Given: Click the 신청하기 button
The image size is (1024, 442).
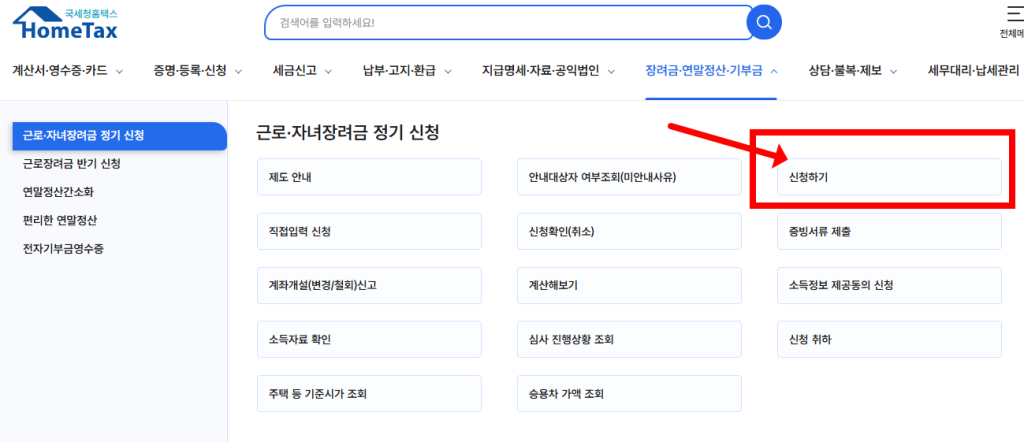Looking at the screenshot, I should pos(888,177).
